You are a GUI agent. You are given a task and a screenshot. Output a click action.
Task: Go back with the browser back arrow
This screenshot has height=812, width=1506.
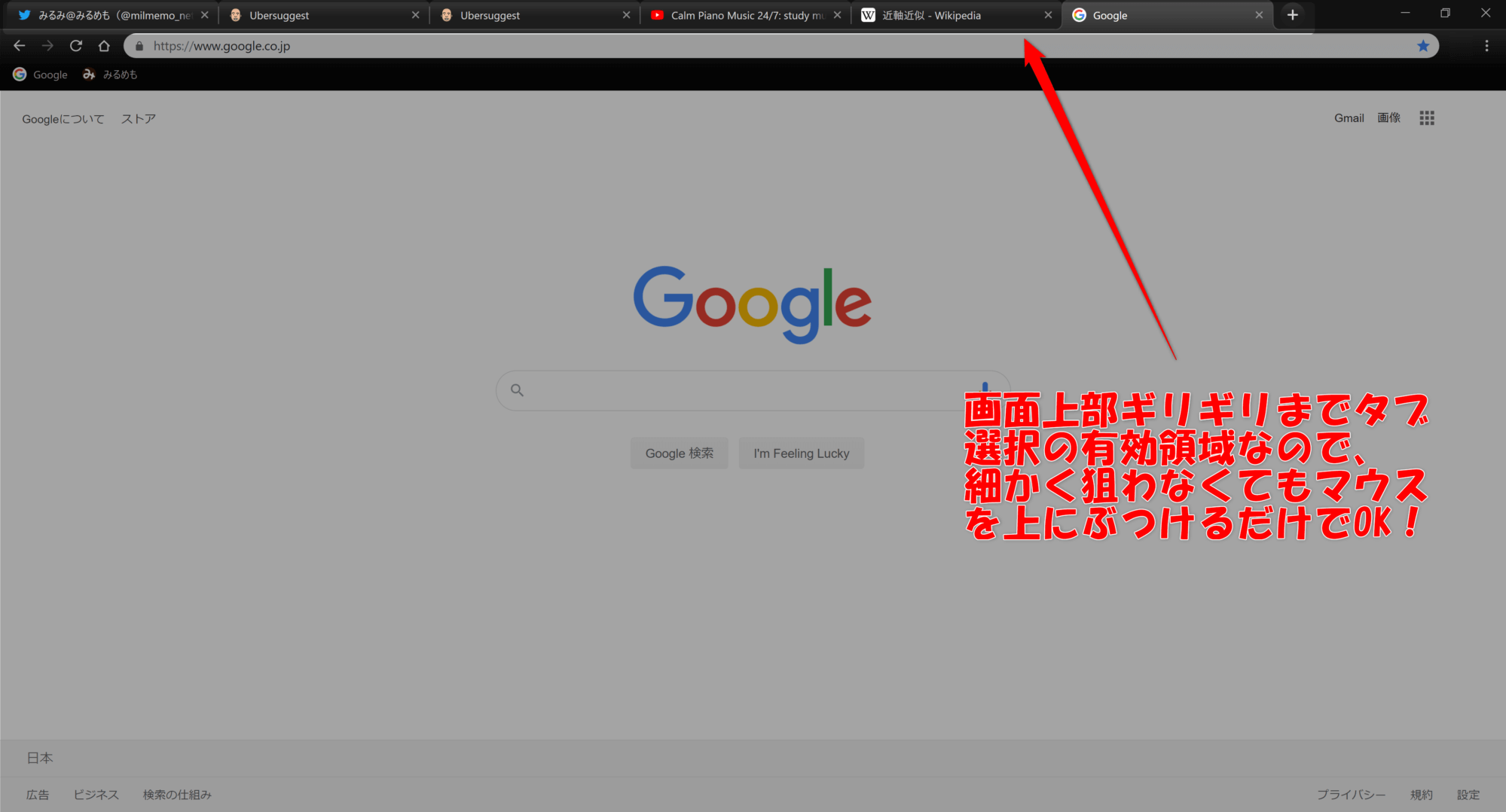pos(20,46)
